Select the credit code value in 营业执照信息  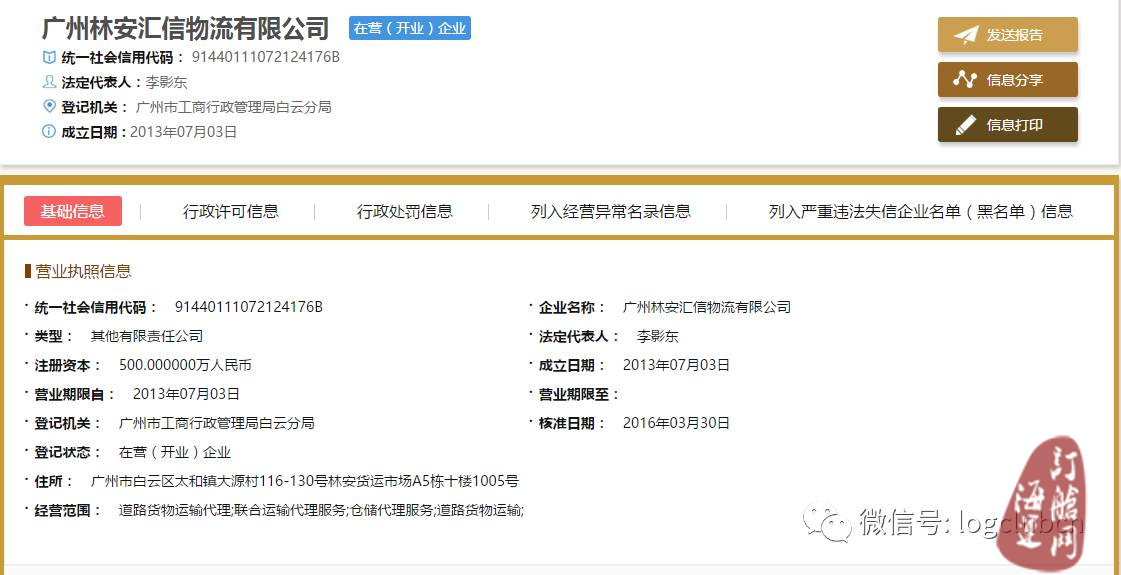[249, 308]
